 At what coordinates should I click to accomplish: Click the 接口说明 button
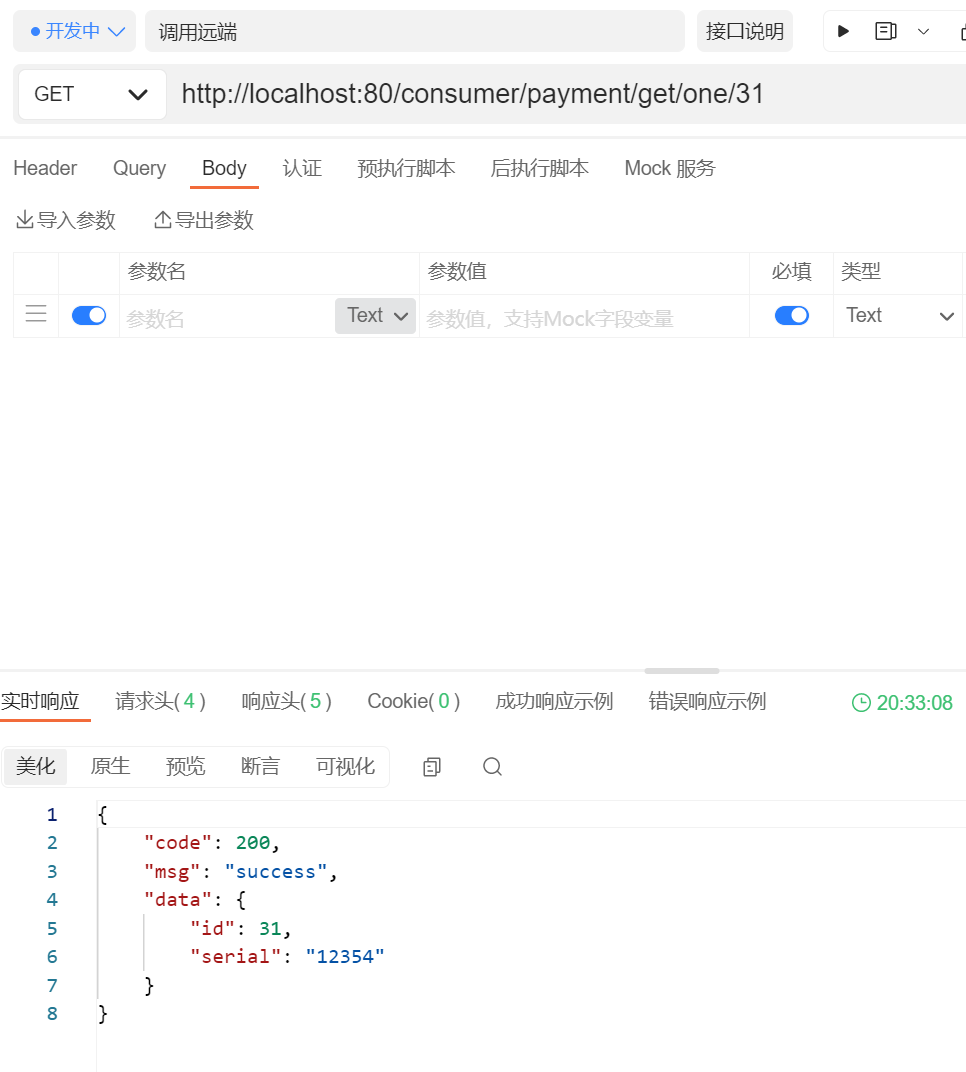pyautogui.click(x=744, y=31)
